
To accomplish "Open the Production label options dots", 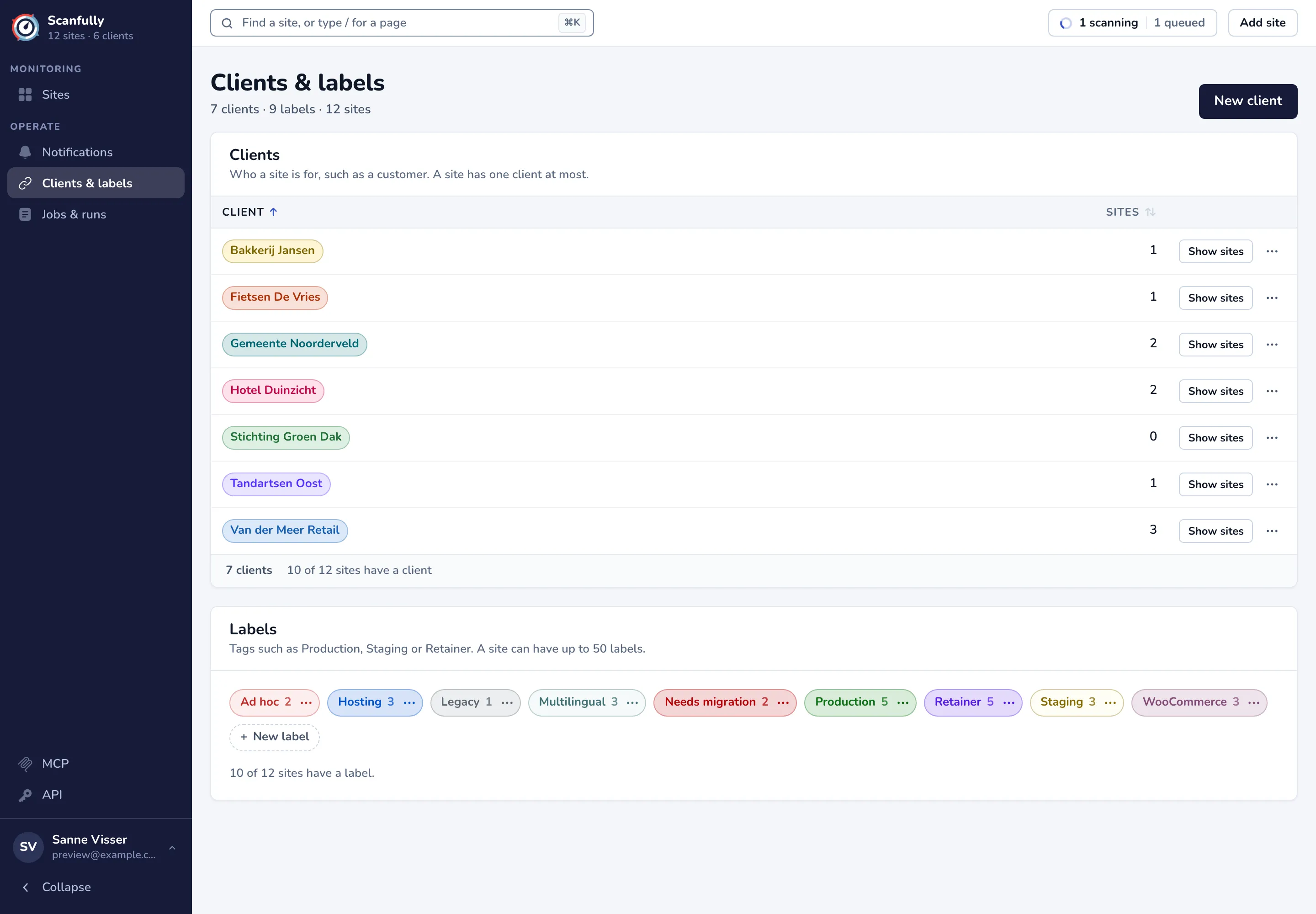I will click(x=903, y=703).
